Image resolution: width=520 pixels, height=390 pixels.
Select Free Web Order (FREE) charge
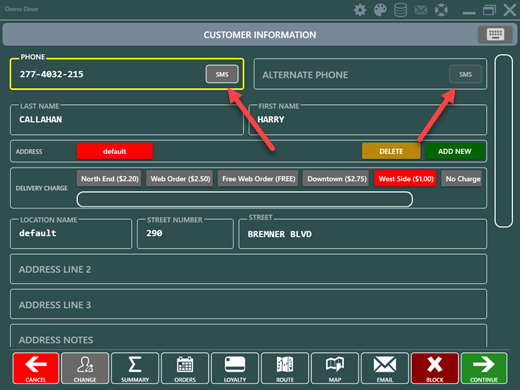coord(258,179)
